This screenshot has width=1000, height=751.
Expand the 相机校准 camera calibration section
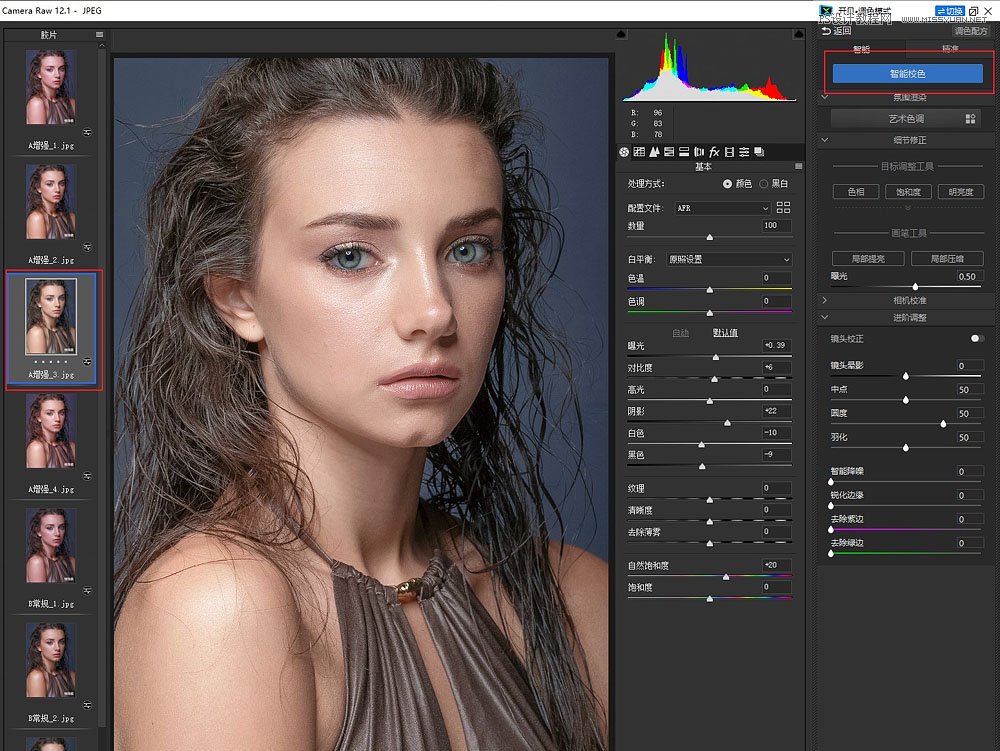point(908,300)
